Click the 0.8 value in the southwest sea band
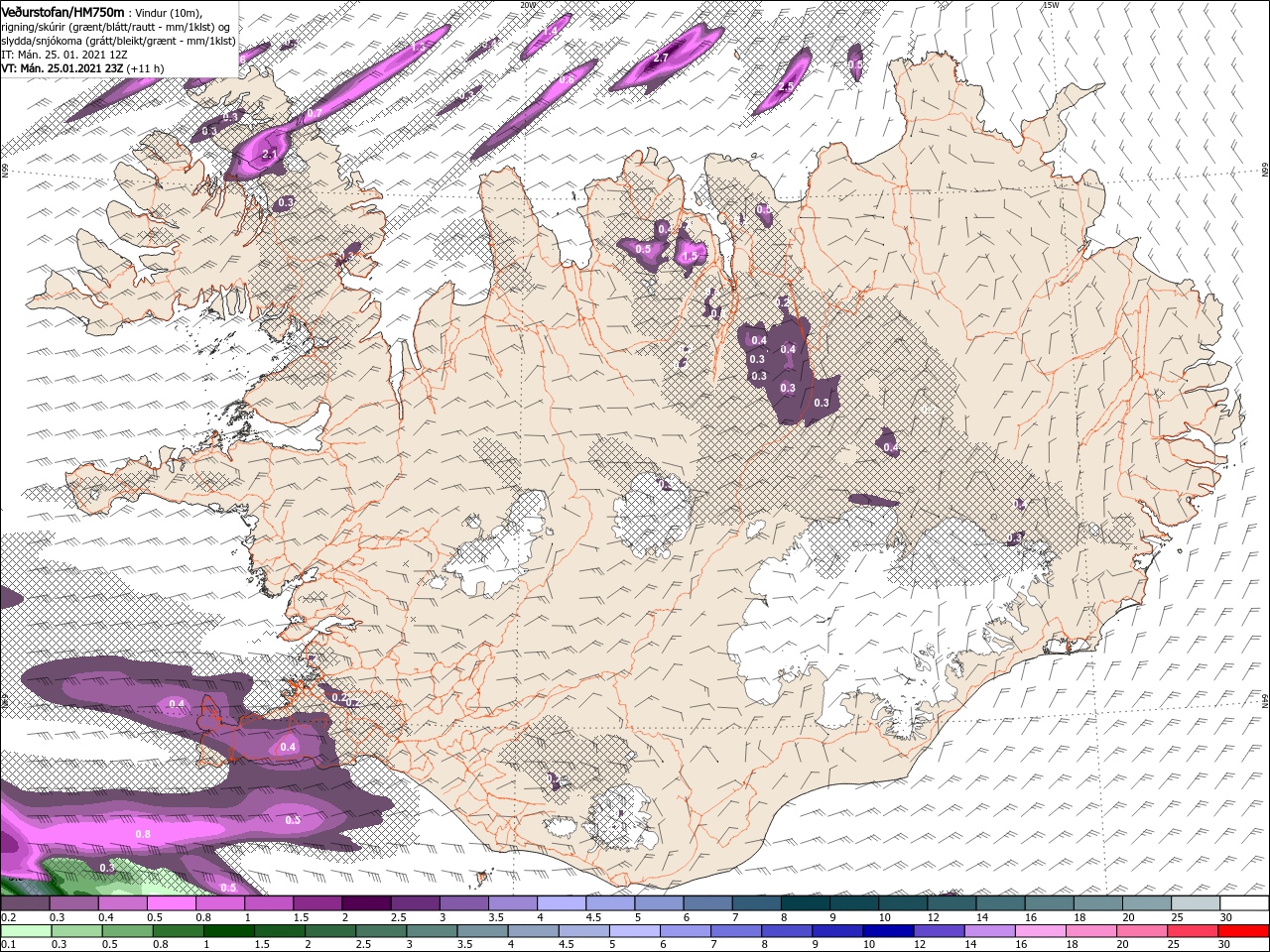The width and height of the screenshot is (1270, 952). [x=143, y=834]
